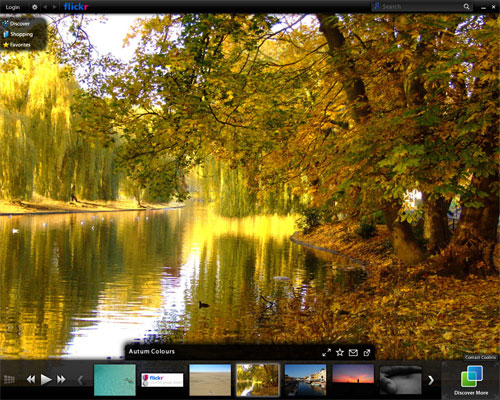This screenshot has width=500, height=400.
Task: Open the Shopping menu item
Action: 18,34
